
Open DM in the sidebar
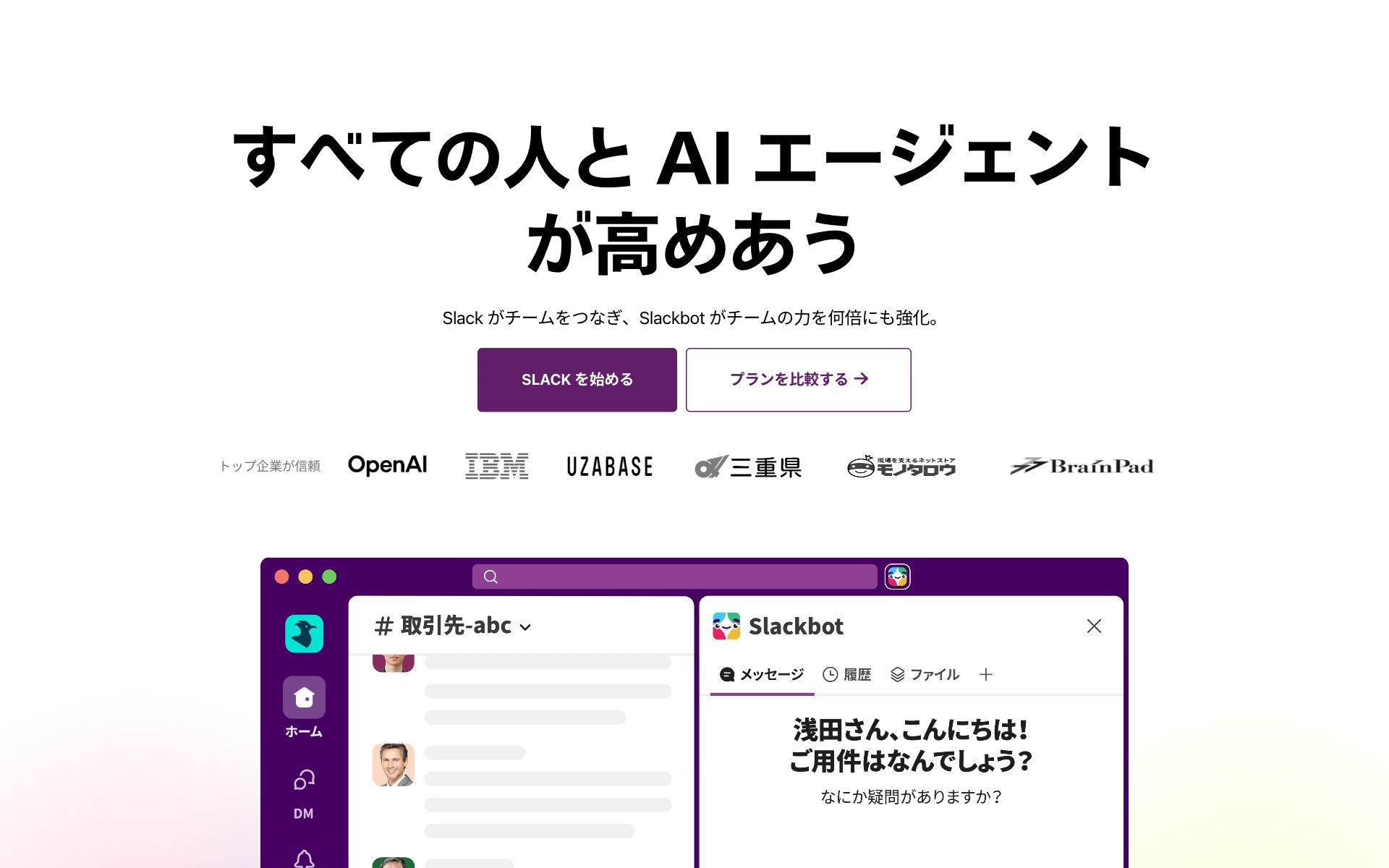304,793
